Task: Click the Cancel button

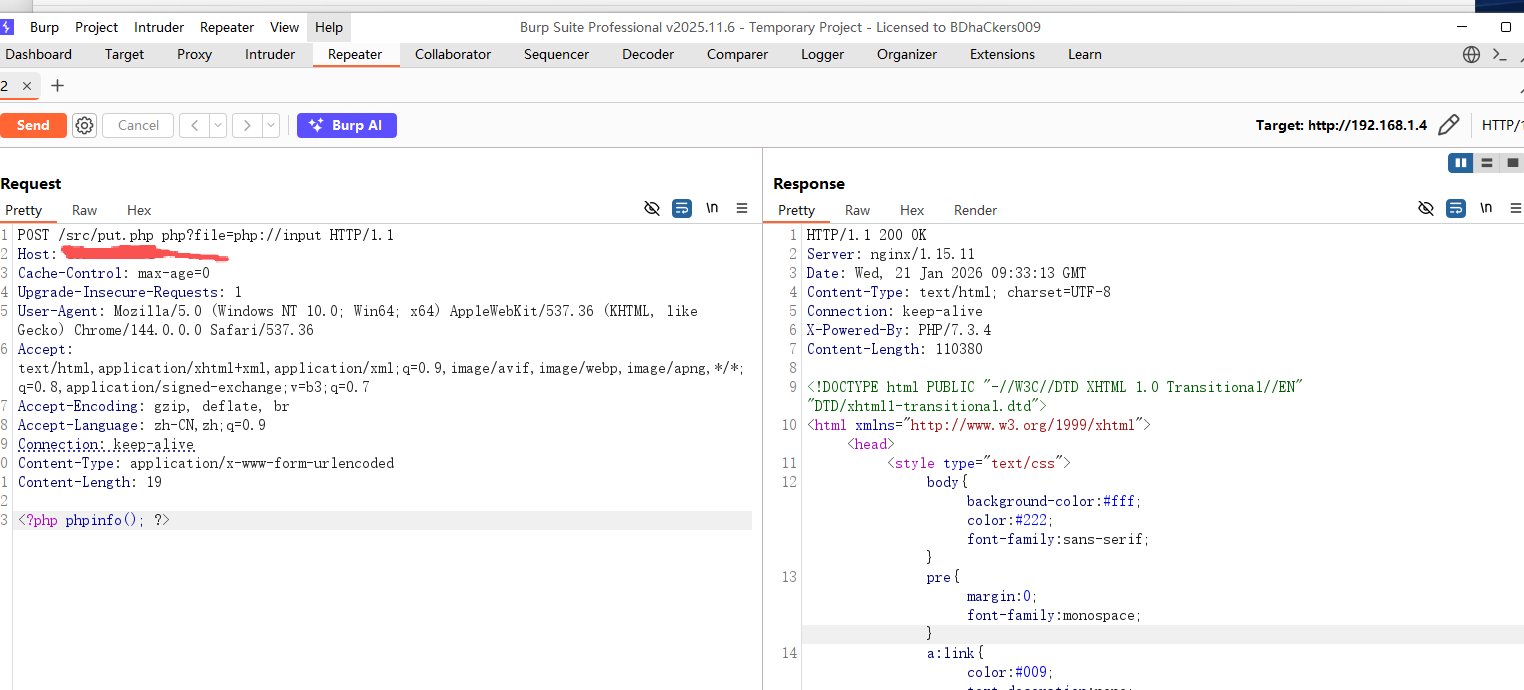Action: [x=138, y=125]
